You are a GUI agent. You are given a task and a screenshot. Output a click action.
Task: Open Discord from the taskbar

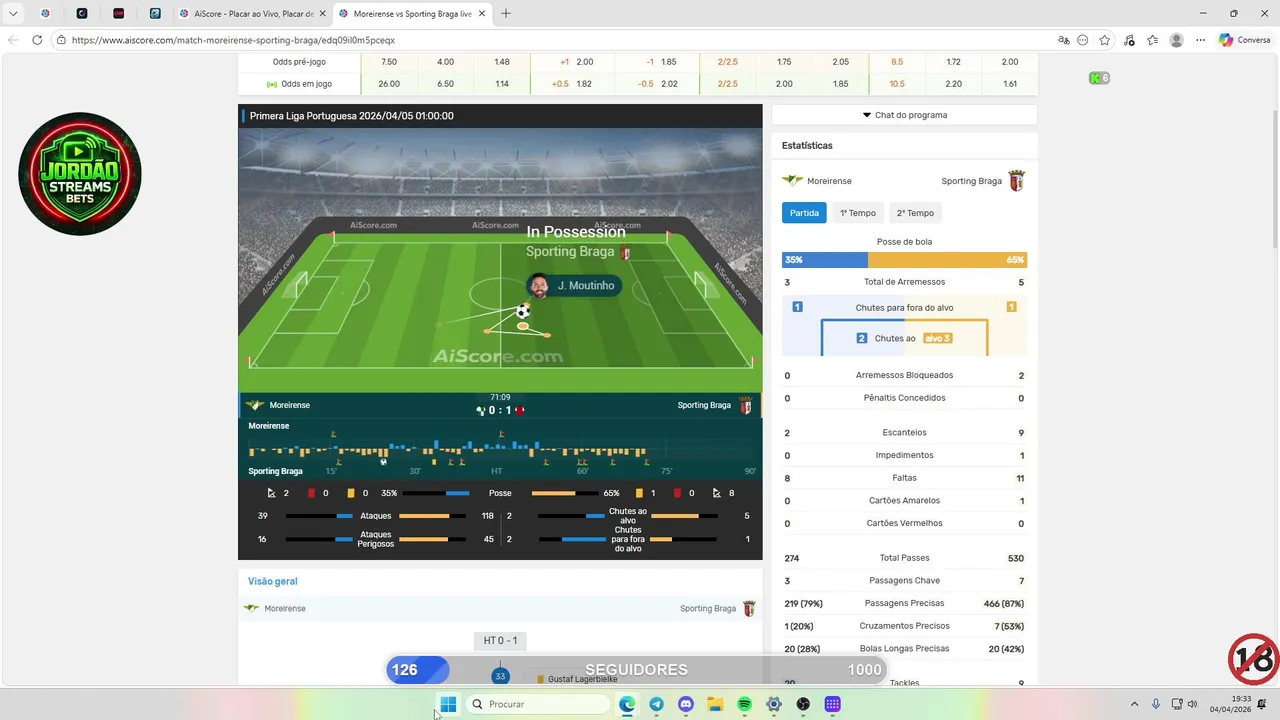[686, 704]
